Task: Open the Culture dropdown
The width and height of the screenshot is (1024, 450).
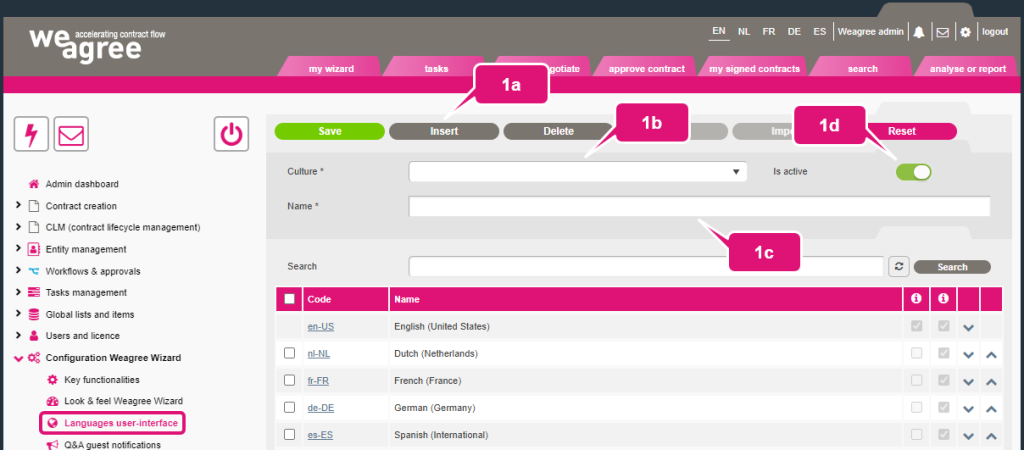Action: coord(578,172)
